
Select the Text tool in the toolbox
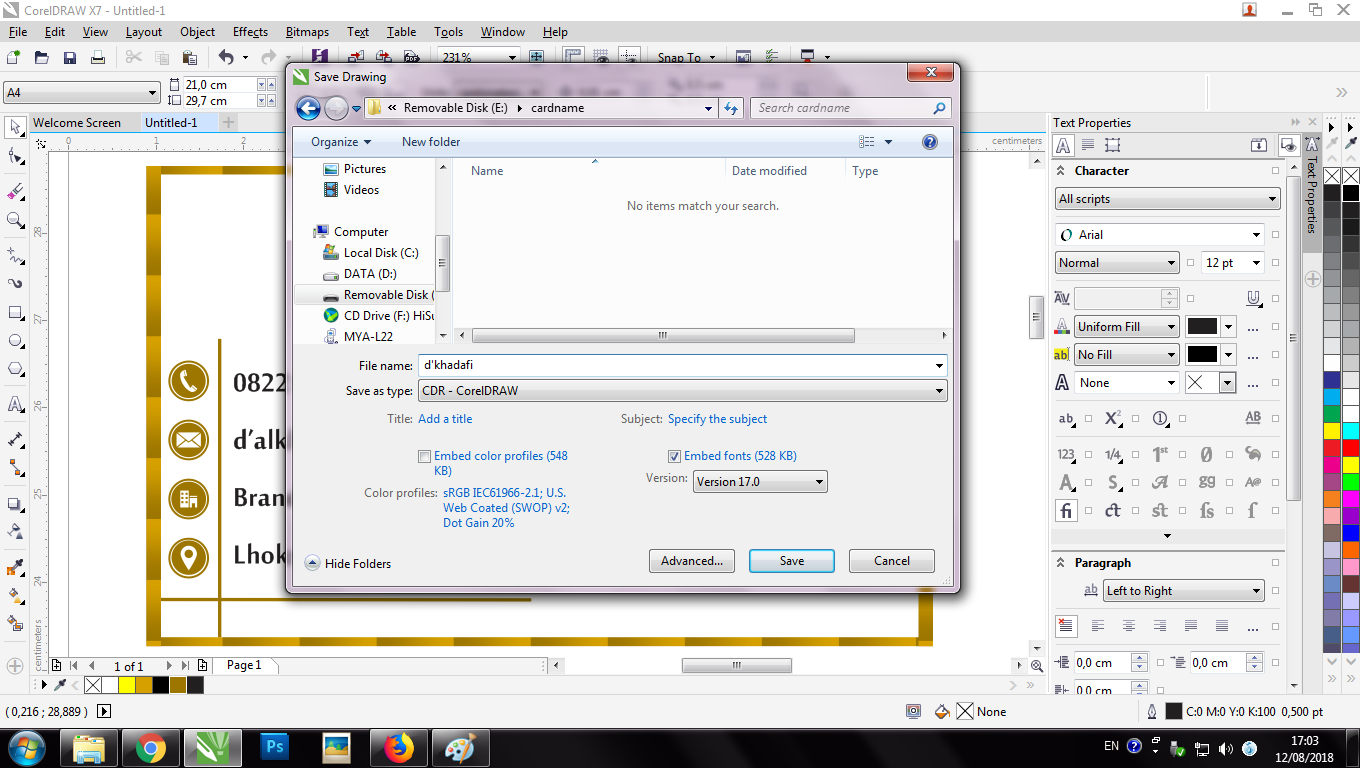click(15, 404)
